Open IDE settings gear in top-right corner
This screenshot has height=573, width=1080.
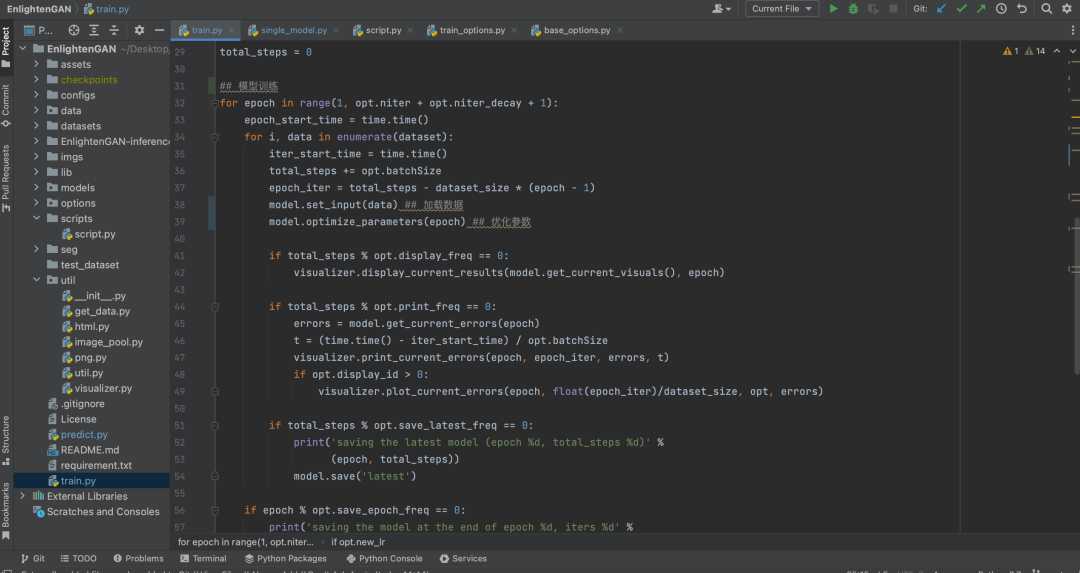(1067, 9)
